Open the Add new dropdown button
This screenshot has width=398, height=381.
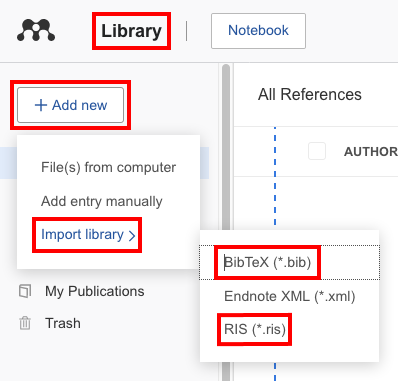click(70, 105)
